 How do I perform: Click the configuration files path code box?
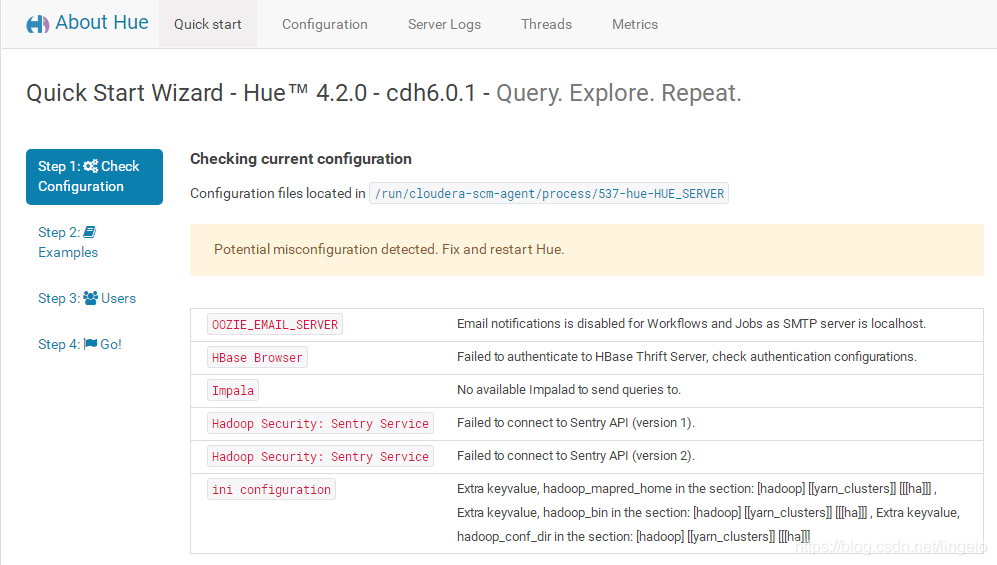(x=549, y=194)
